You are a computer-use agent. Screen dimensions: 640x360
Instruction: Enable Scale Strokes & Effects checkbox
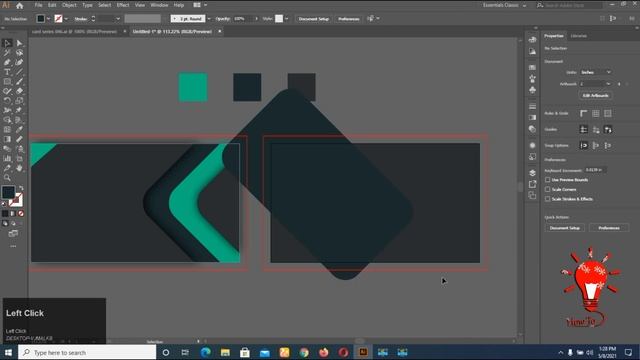547,199
